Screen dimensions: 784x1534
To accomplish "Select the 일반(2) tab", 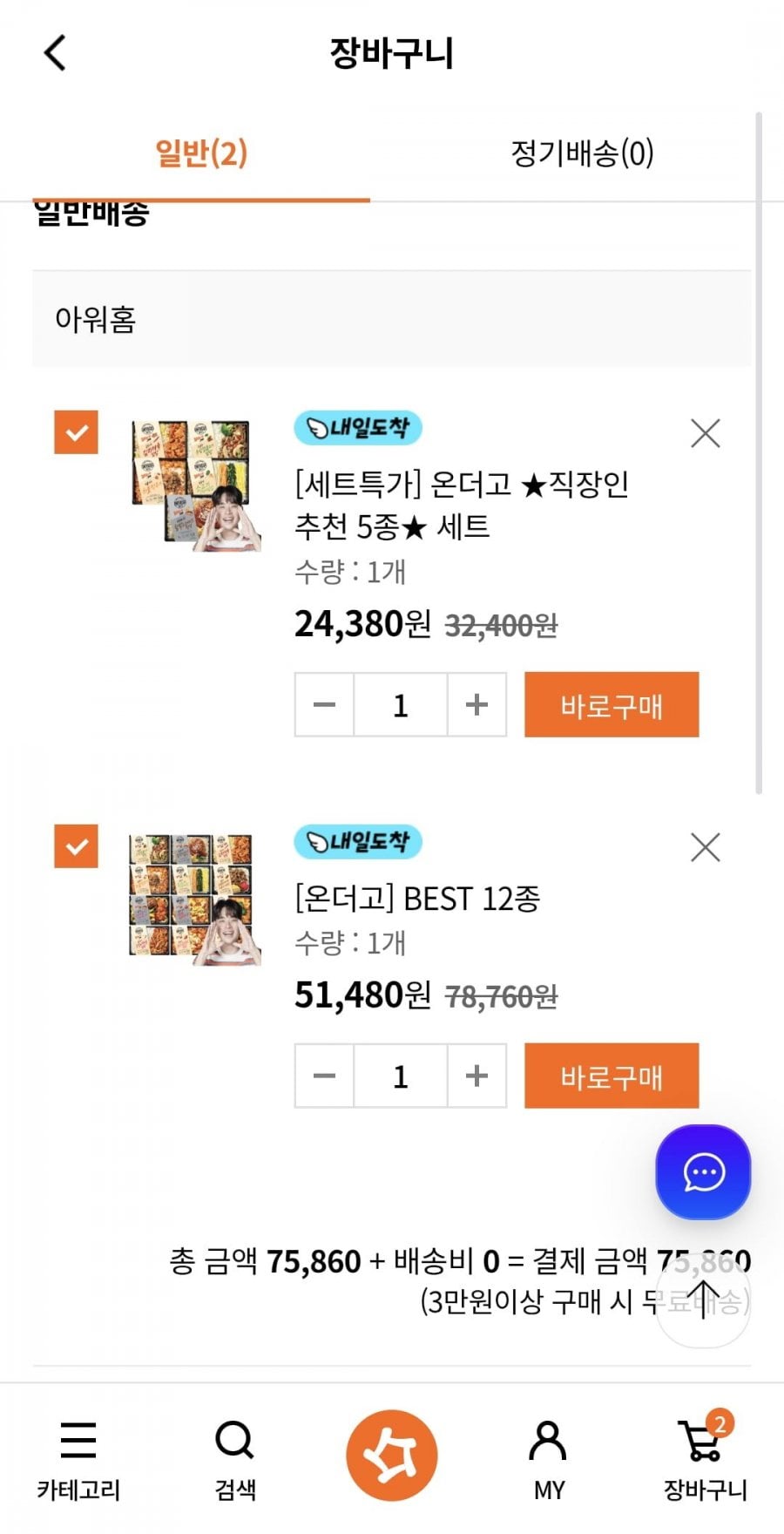I will coord(201,153).
